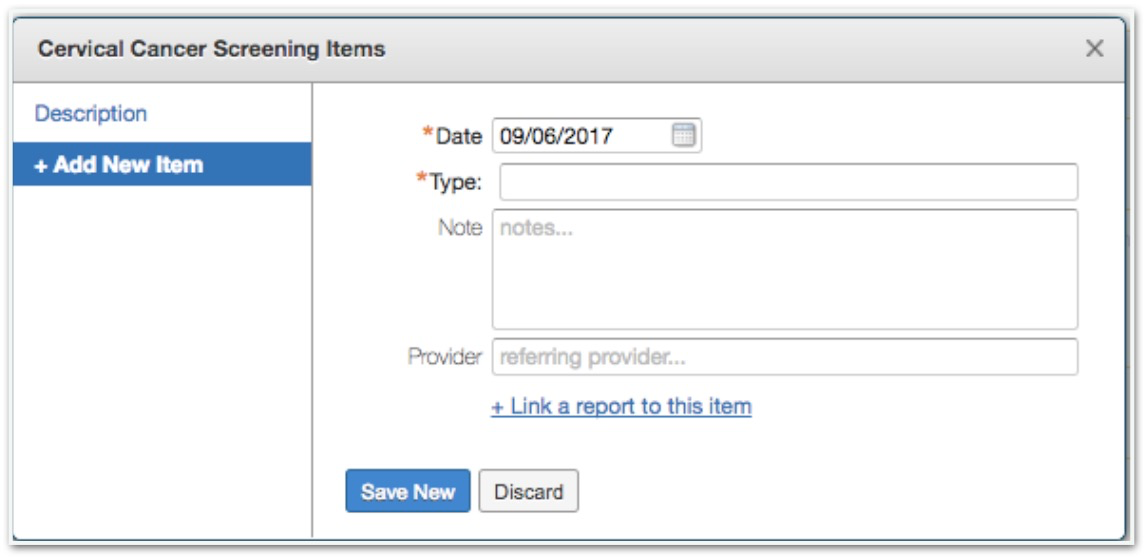Click the Note field label
Image resolution: width=1148 pixels, height=558 pixels.
pyautogui.click(x=459, y=228)
